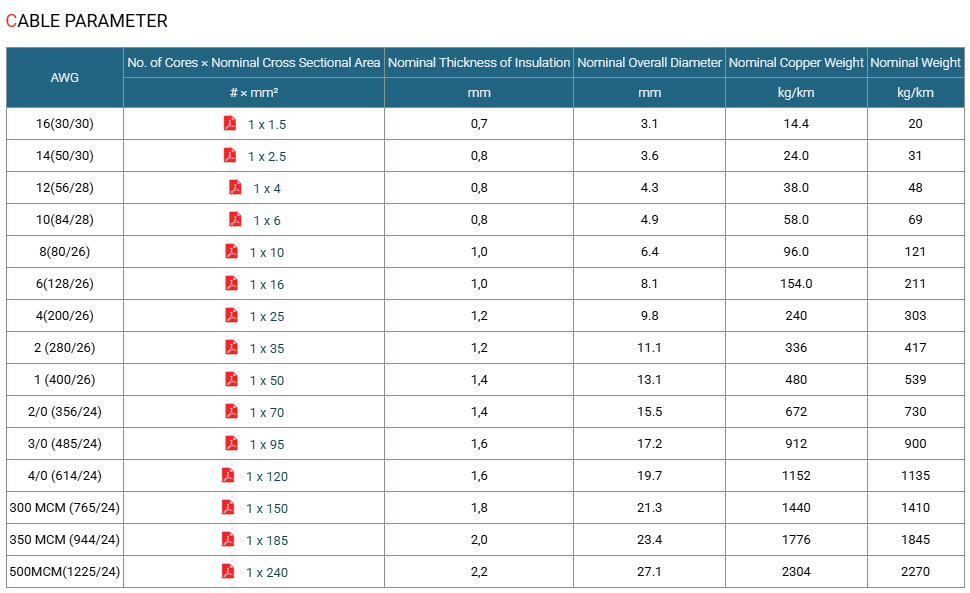The image size is (970, 593).
Task: Select the Nominal Copper Weight header
Action: 796,62
